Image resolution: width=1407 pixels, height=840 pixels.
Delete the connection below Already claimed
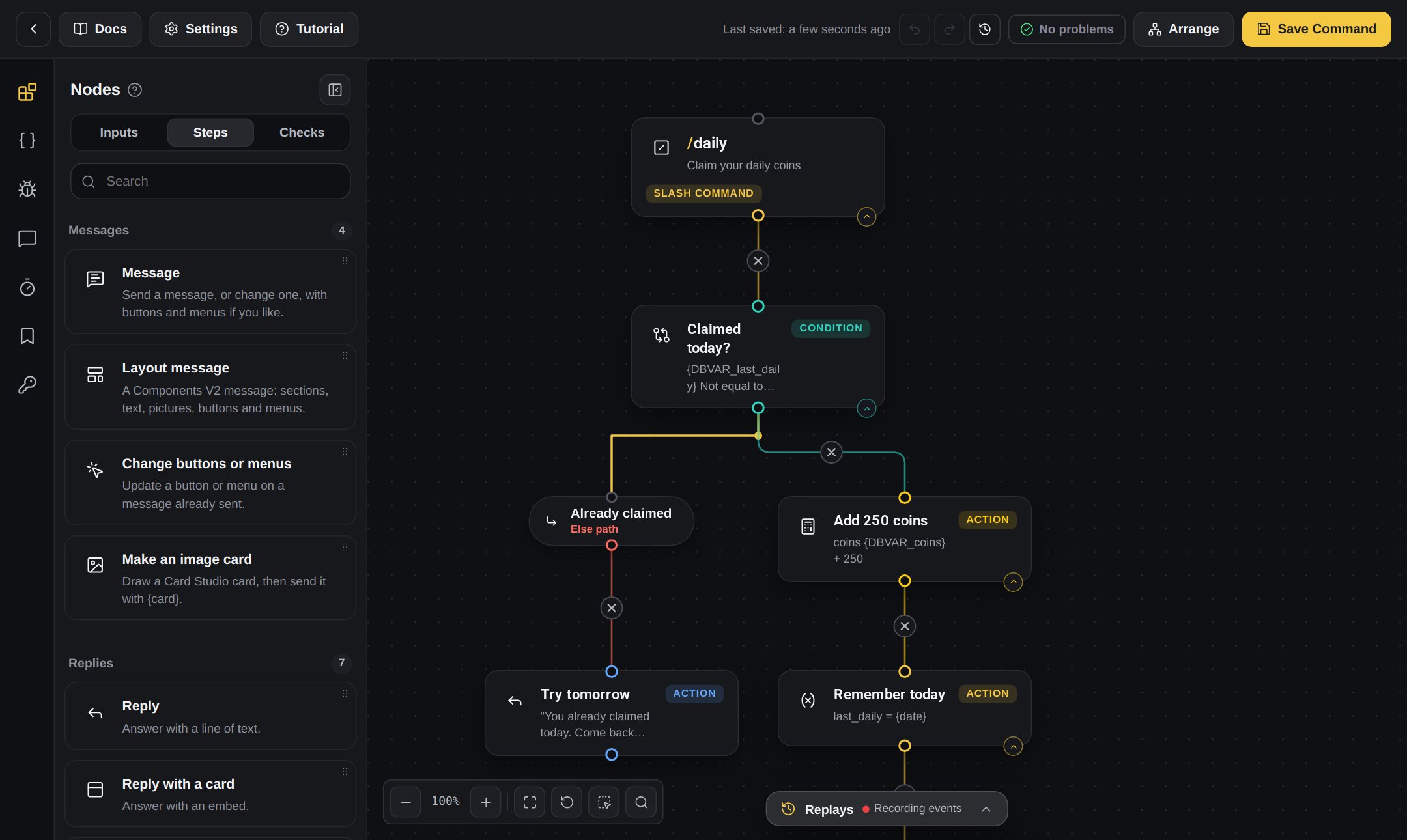point(612,608)
